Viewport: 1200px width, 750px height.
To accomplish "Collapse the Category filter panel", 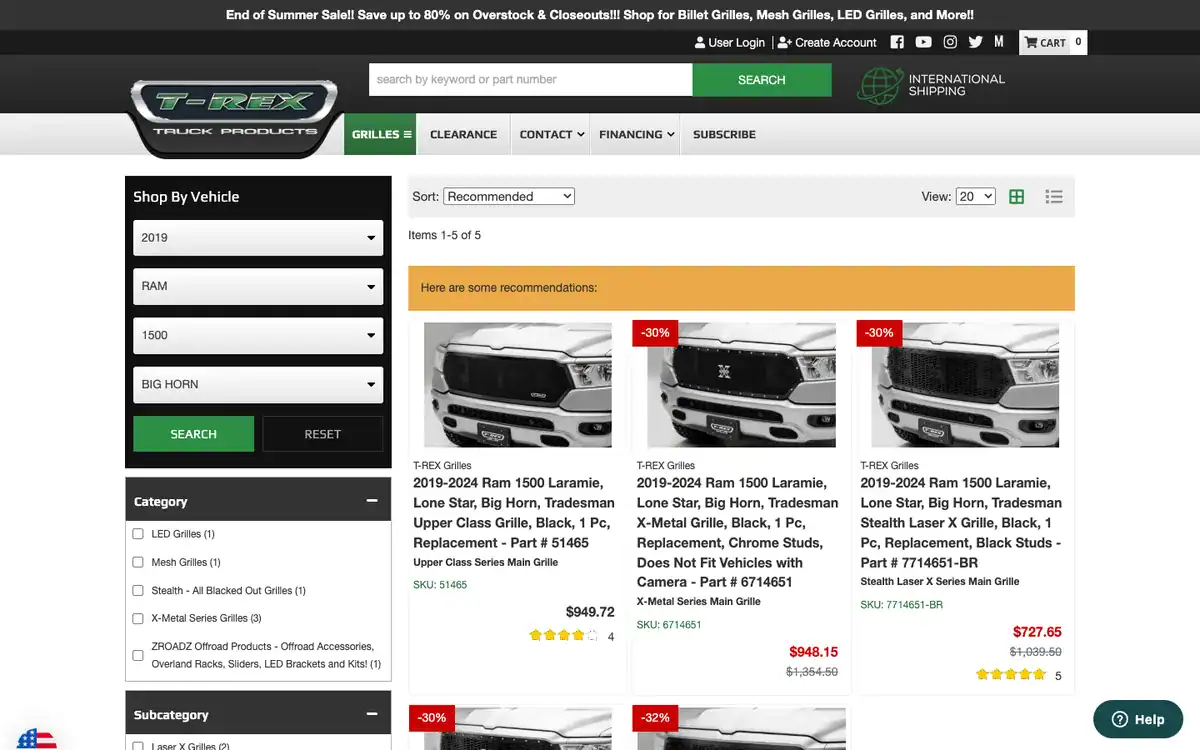I will 372,501.
